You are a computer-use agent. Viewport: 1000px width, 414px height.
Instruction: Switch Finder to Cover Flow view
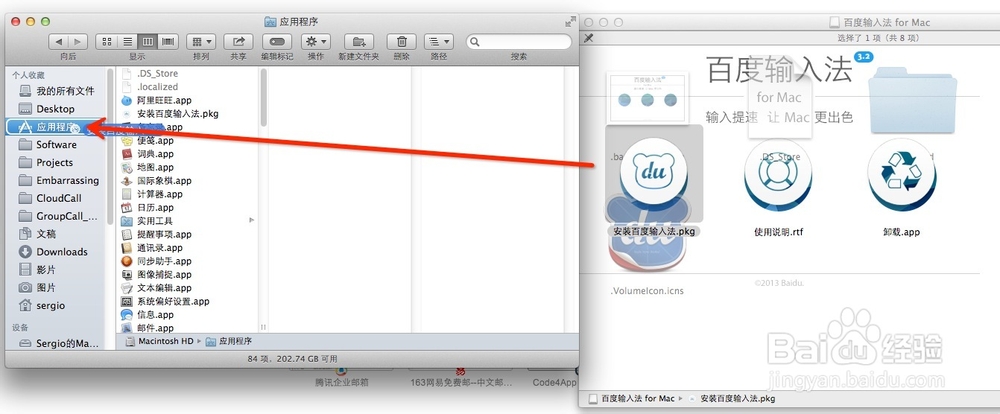pos(168,42)
